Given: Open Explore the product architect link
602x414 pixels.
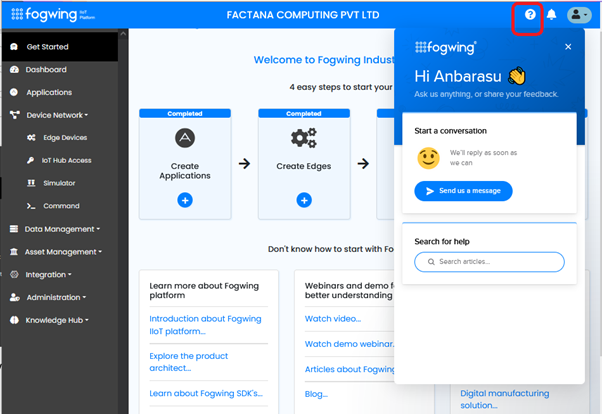Looking at the screenshot, I should [x=189, y=362].
